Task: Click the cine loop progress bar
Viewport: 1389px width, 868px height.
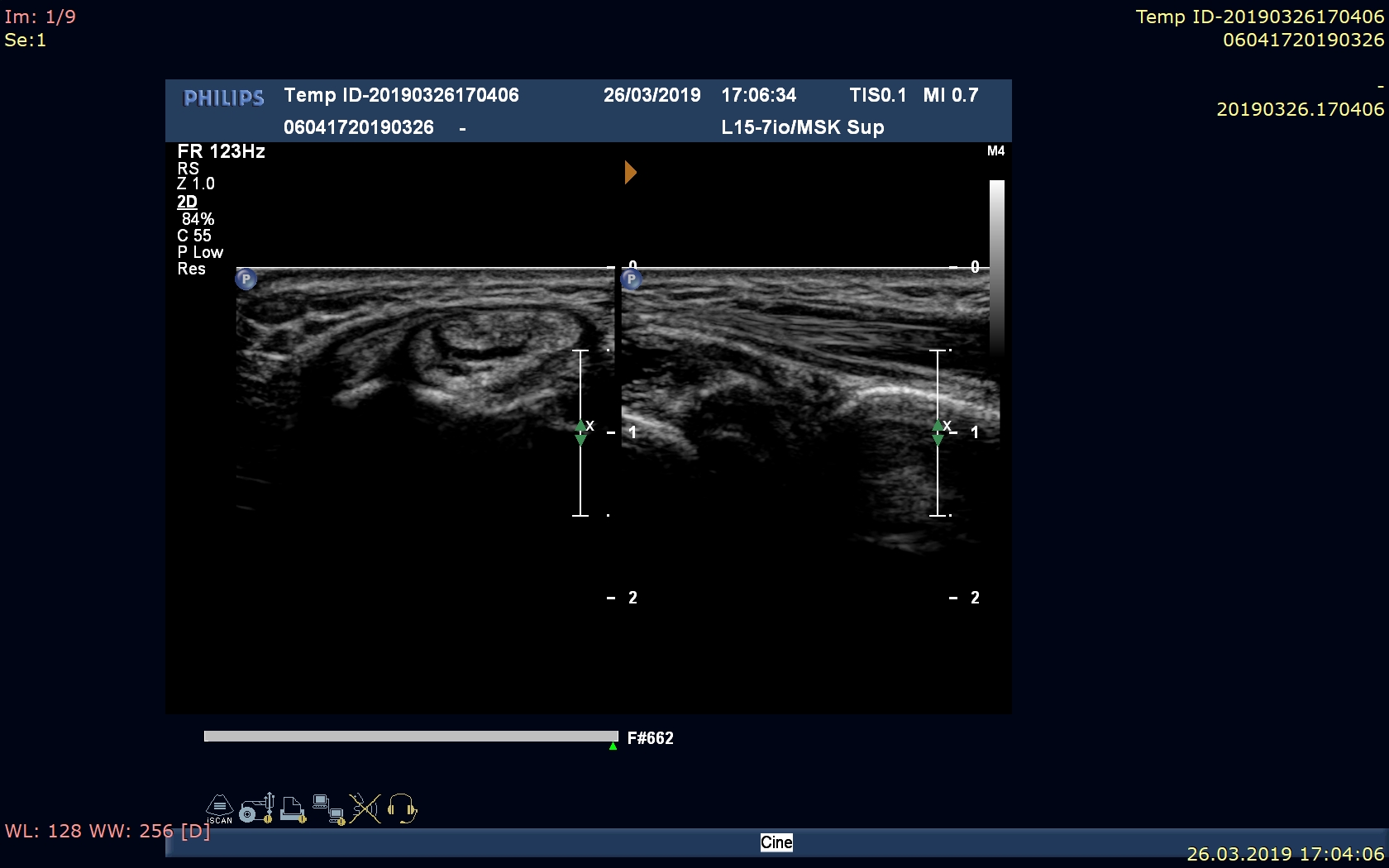Action: click(x=411, y=736)
